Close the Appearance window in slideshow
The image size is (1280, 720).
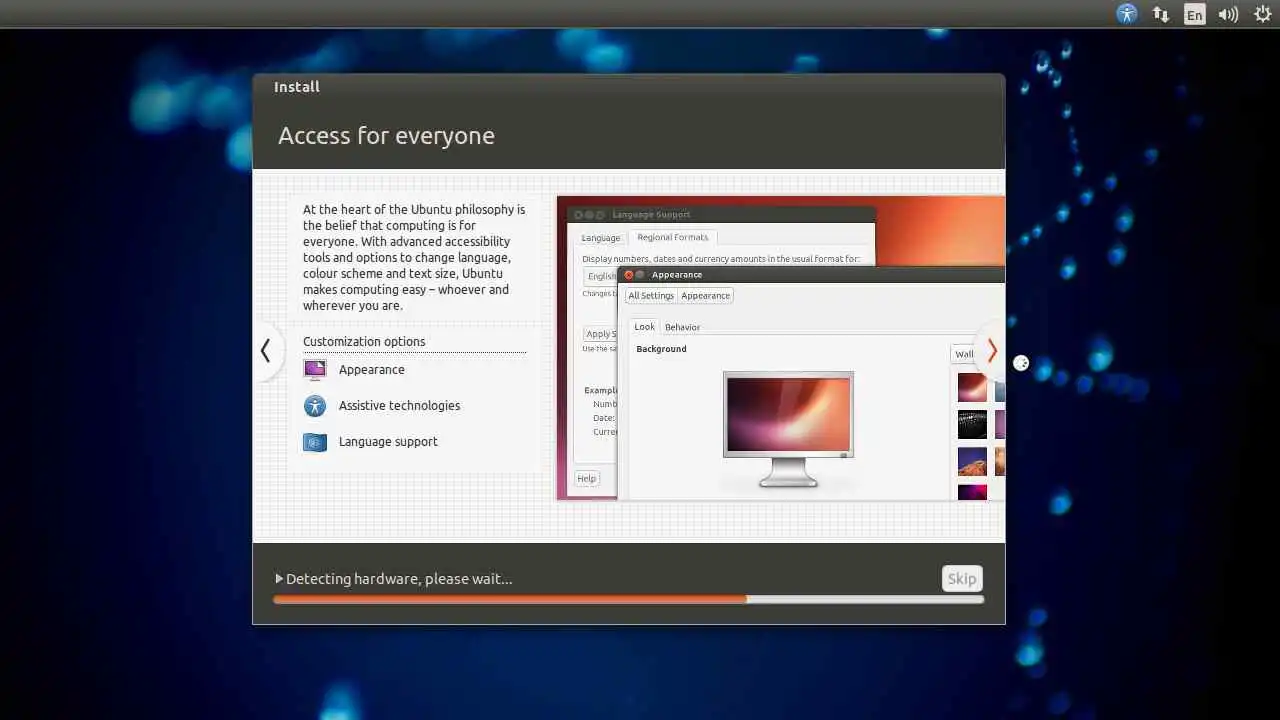629,274
